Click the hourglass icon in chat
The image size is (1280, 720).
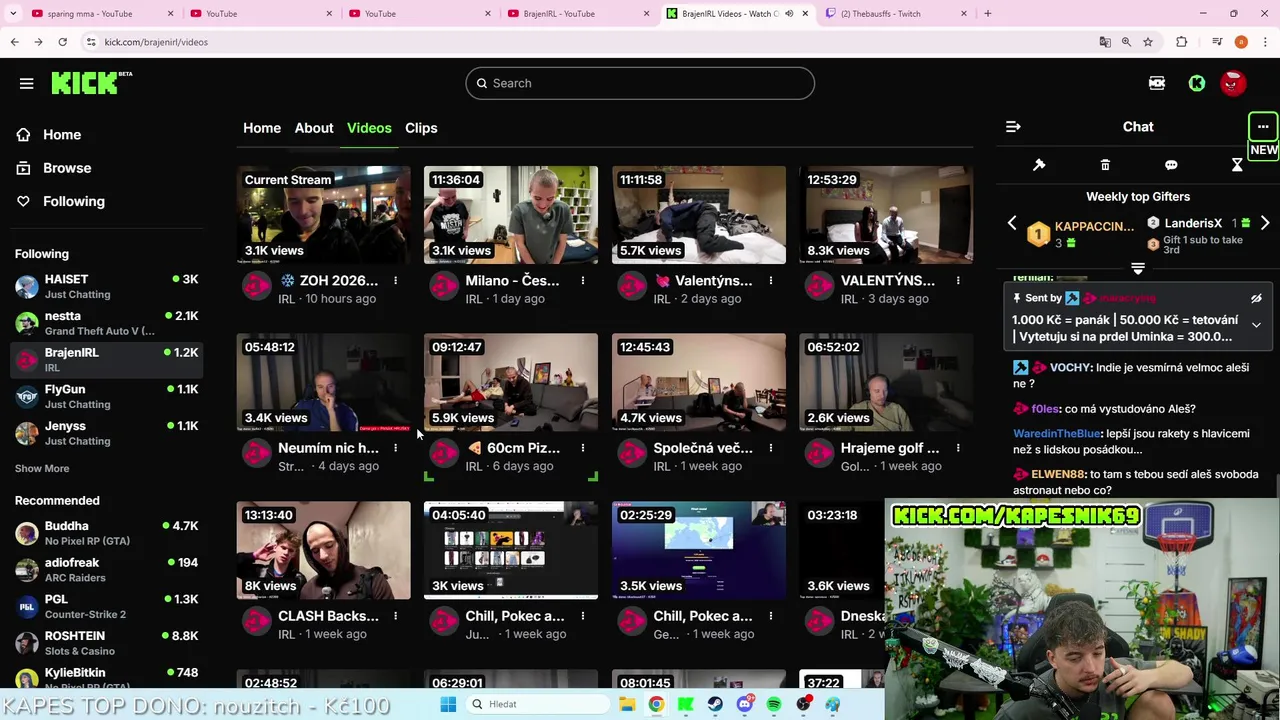point(1237,165)
